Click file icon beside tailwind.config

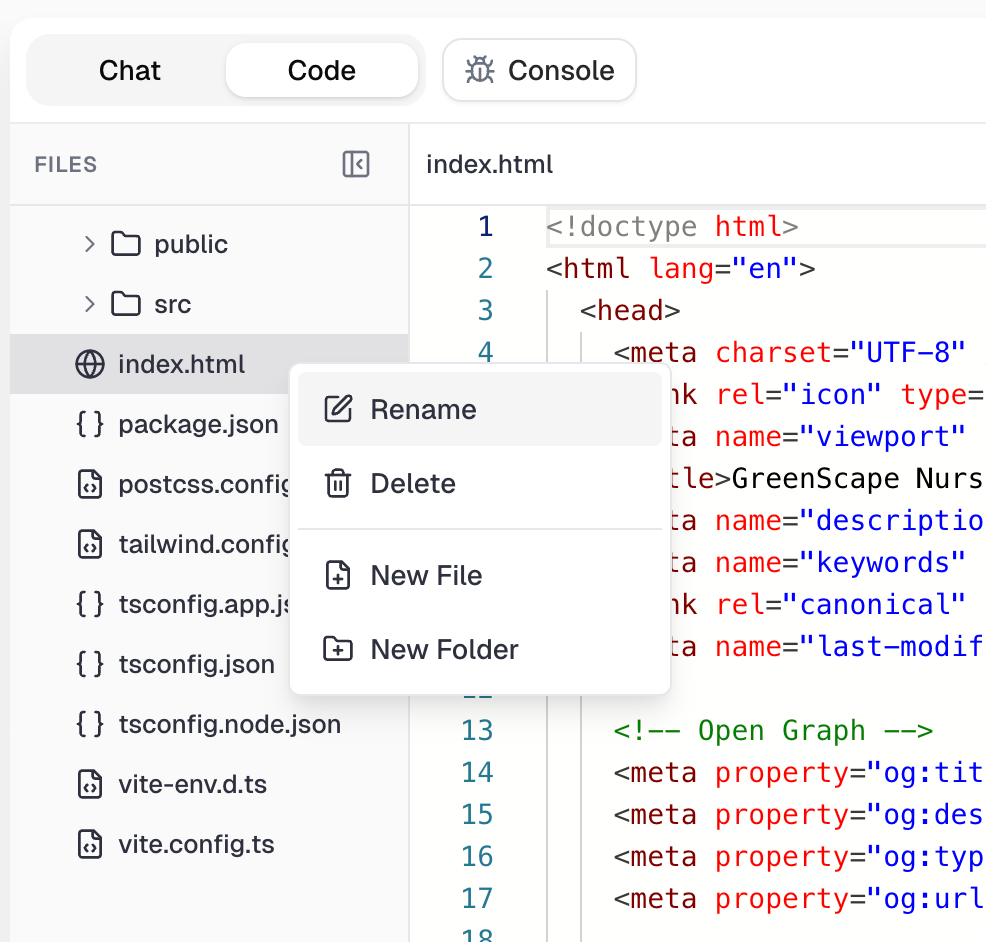(x=90, y=545)
